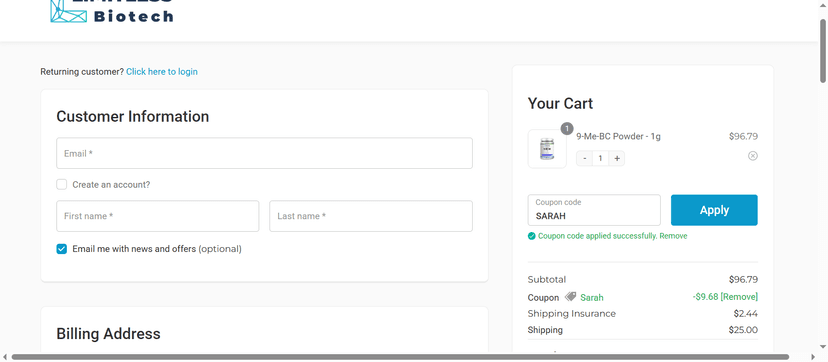Click the horizontal scrollbar thumb

400,357
